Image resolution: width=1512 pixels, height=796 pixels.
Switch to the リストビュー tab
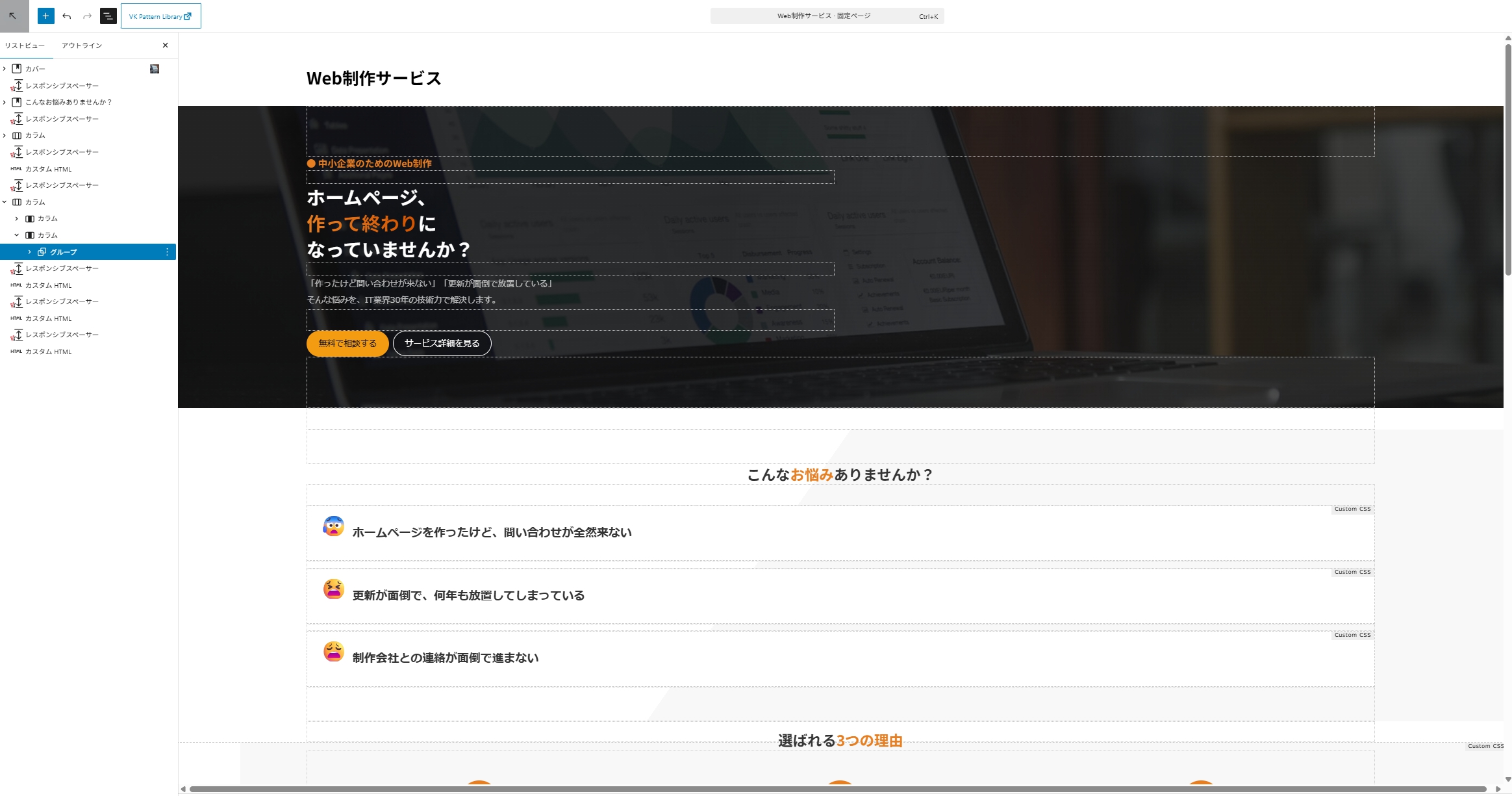(25, 45)
